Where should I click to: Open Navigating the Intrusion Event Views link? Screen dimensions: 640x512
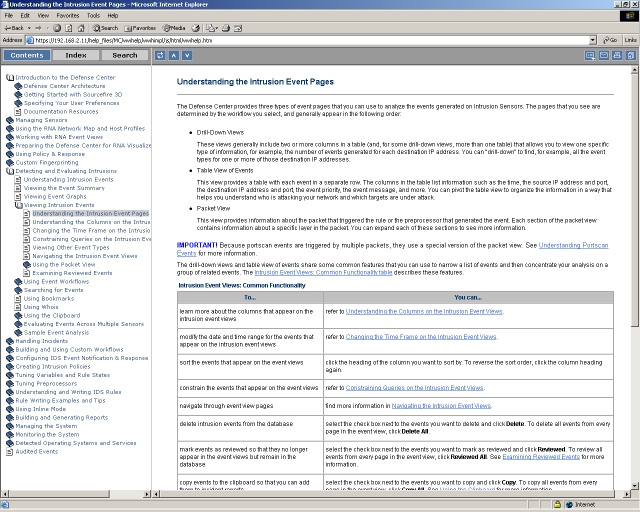441,406
